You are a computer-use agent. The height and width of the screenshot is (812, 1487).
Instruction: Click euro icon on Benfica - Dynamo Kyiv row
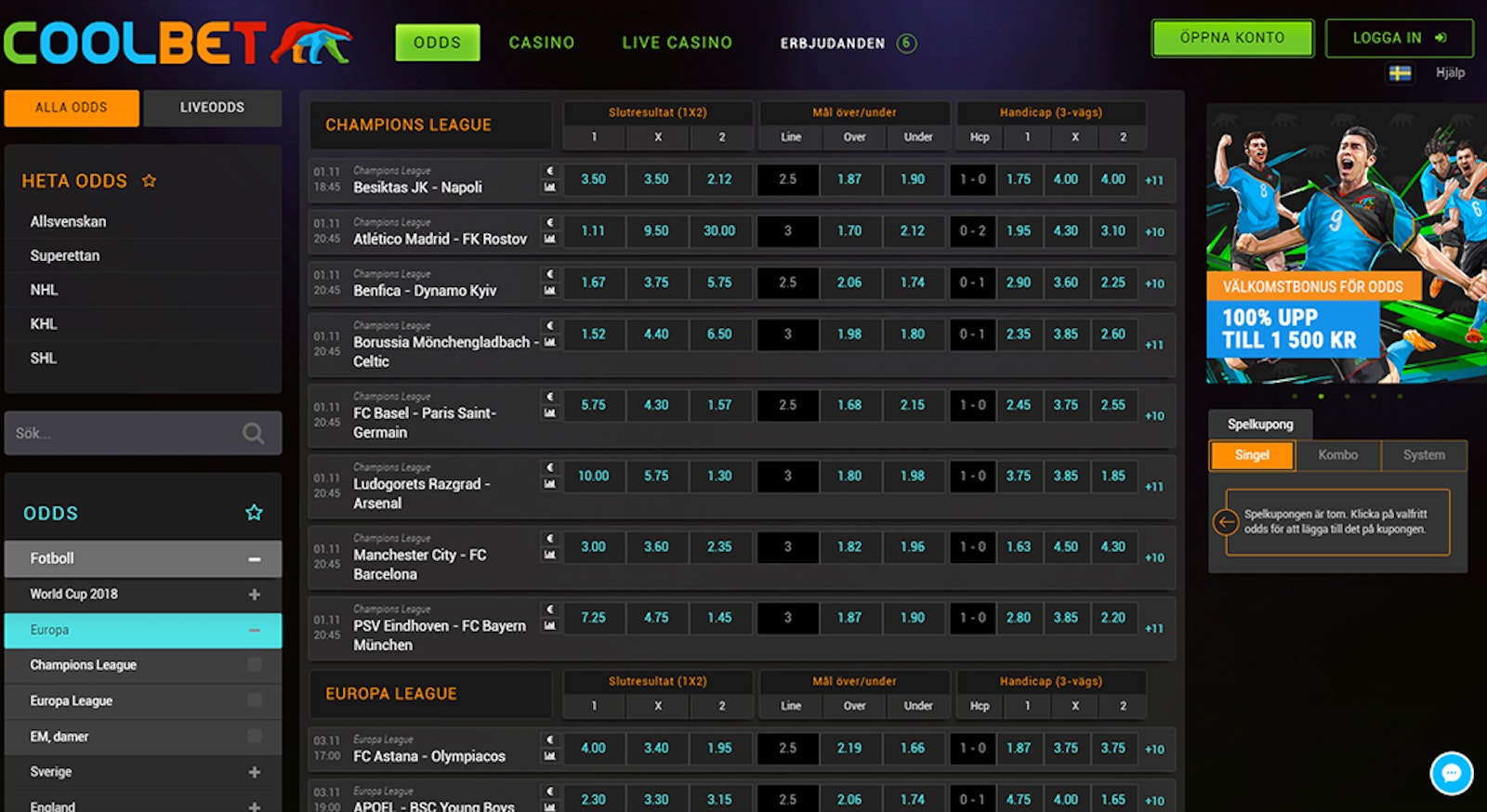coord(550,274)
